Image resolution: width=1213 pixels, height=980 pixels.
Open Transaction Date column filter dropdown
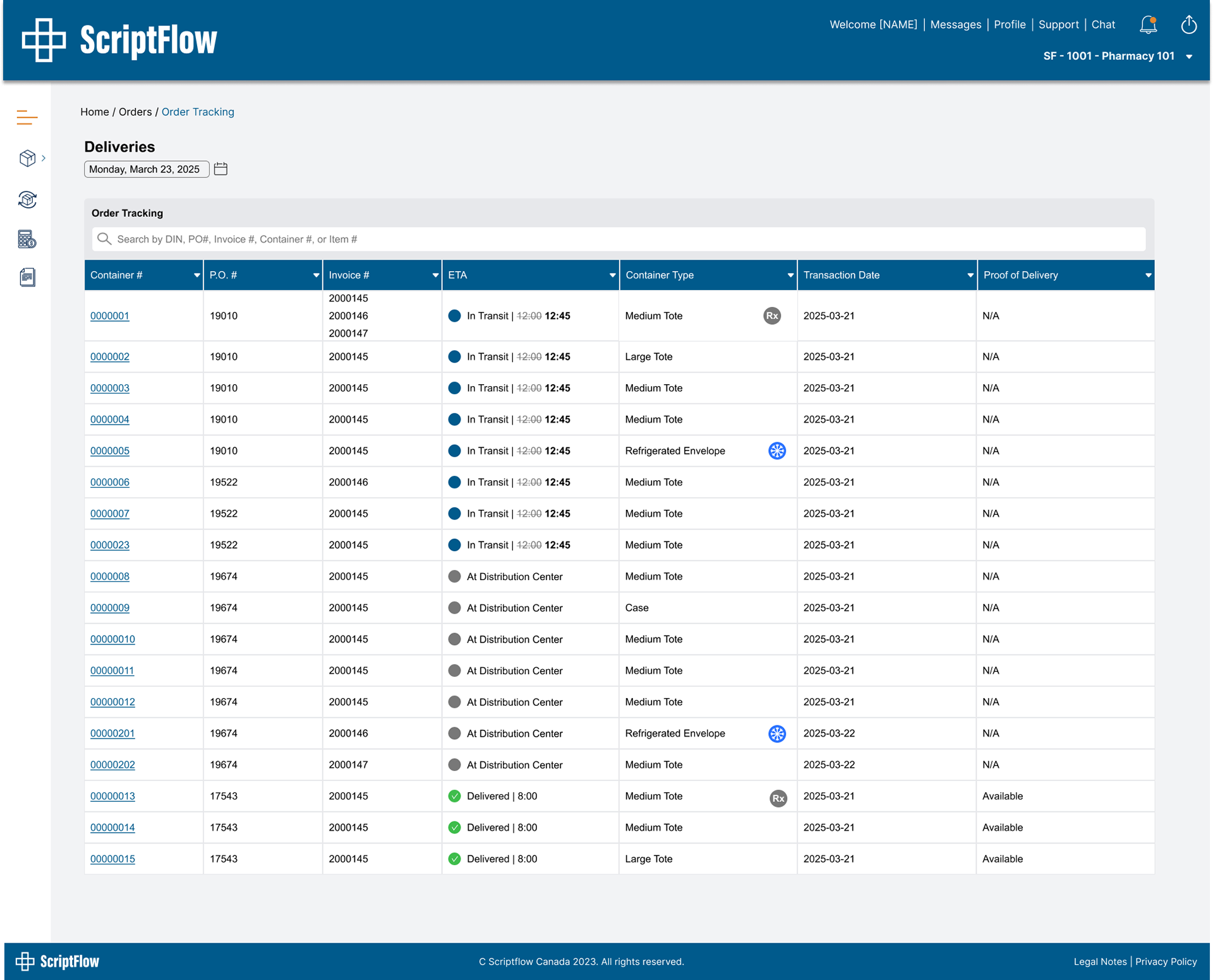pyautogui.click(x=970, y=275)
